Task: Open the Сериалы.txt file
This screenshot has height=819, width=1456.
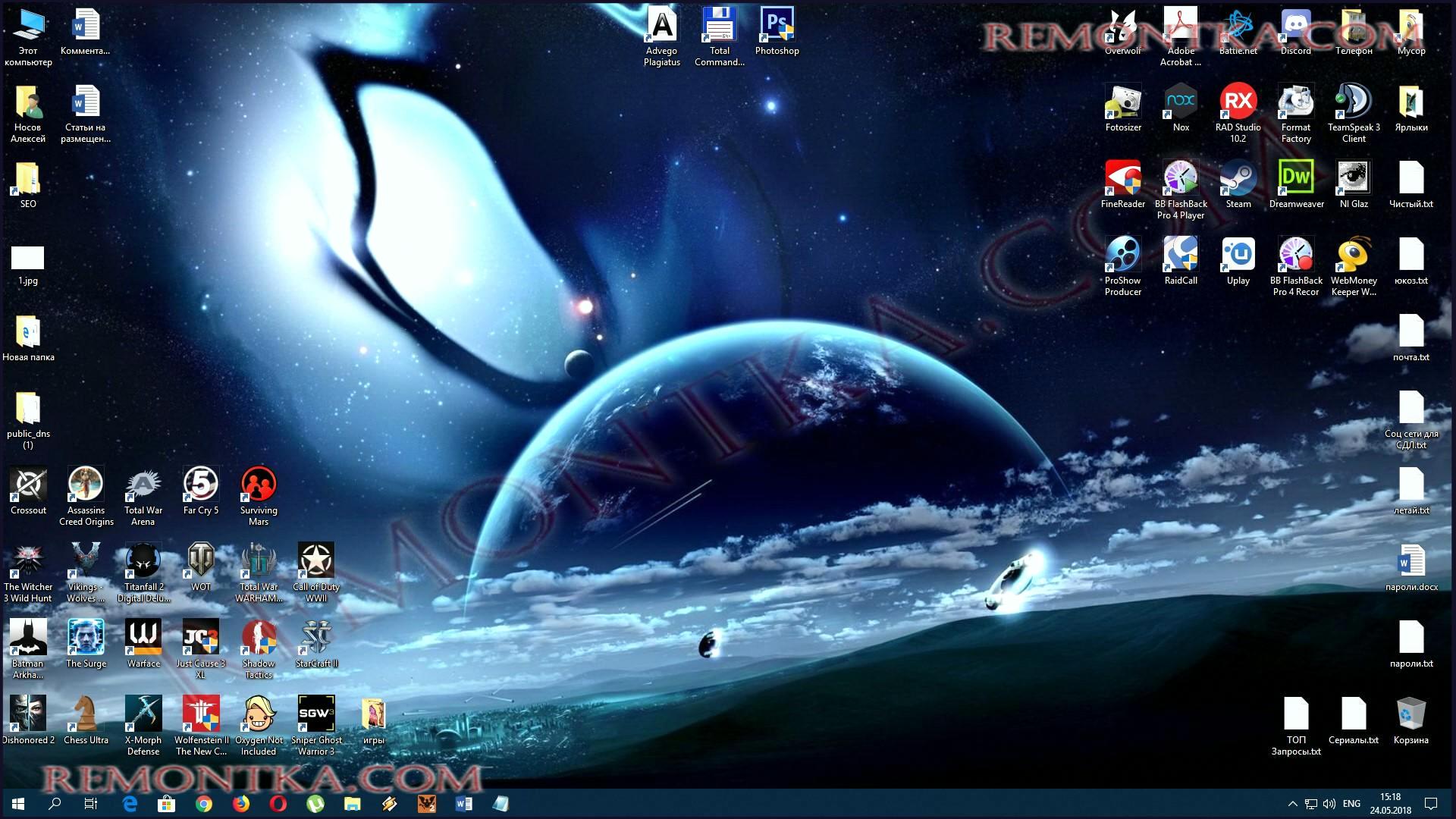Action: tap(1354, 720)
